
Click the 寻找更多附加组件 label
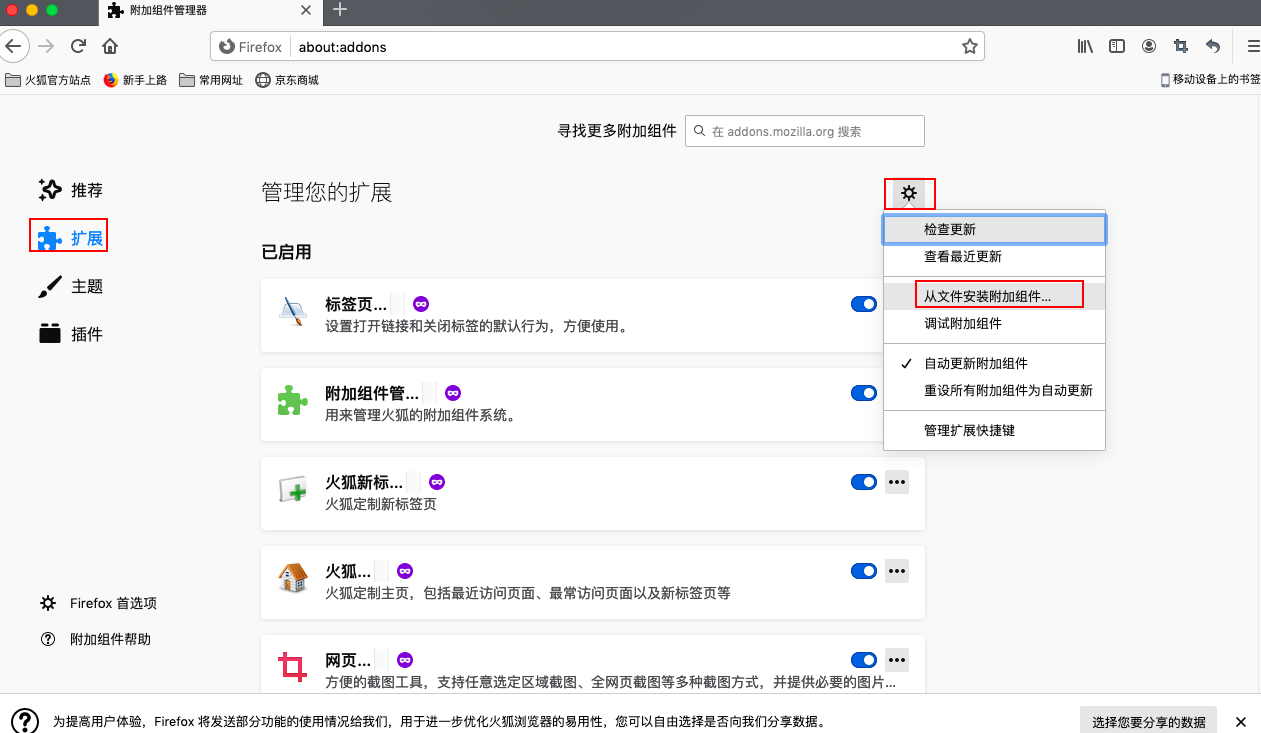pos(617,131)
